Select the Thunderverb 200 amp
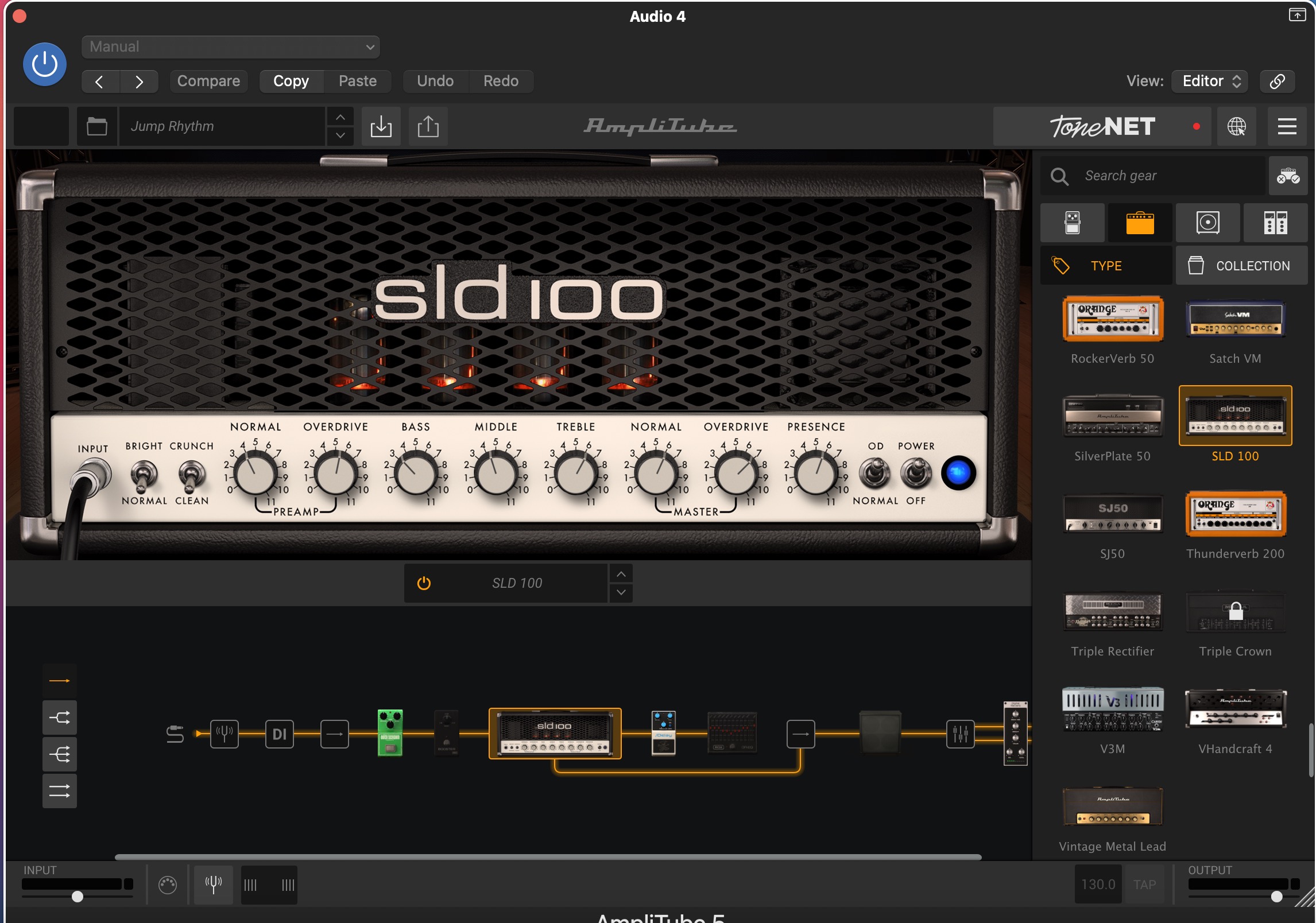 1235,514
